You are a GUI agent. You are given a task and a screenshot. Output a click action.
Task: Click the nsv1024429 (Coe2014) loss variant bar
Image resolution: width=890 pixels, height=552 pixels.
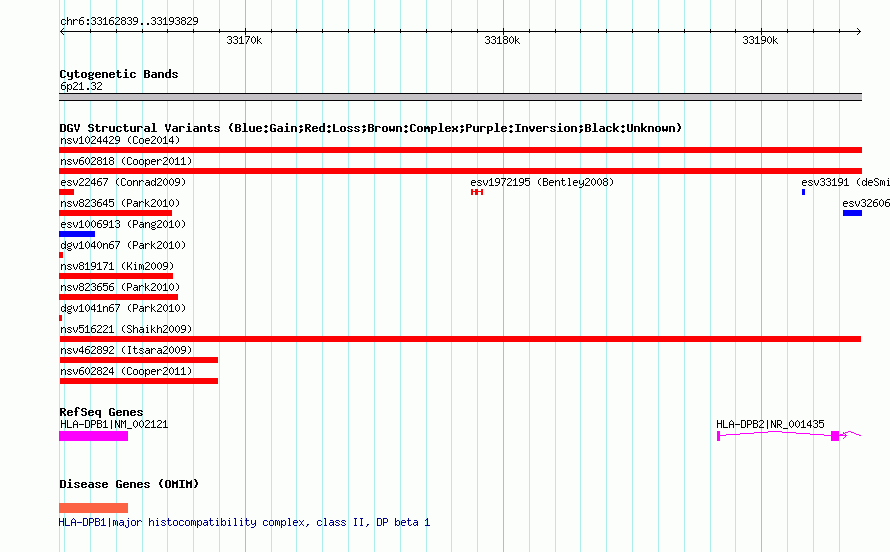[x=460, y=150]
